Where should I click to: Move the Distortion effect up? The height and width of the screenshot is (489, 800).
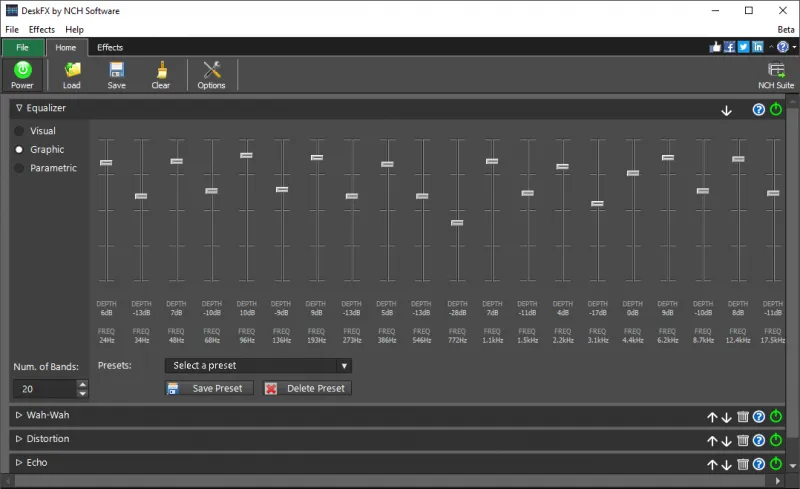point(712,440)
